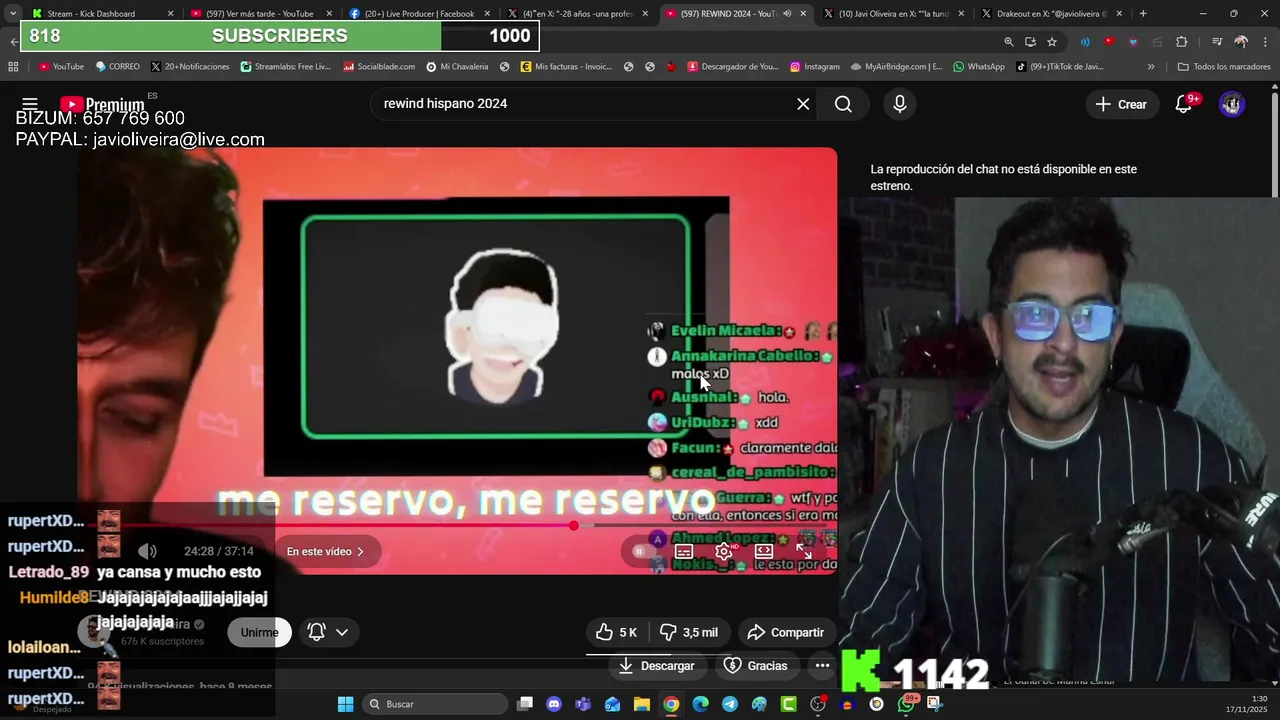Screen dimensions: 1280x720
Task: Switch to the '(10) Javi Oliveira en X' tab
Action: pyautogui.click(x=892, y=13)
